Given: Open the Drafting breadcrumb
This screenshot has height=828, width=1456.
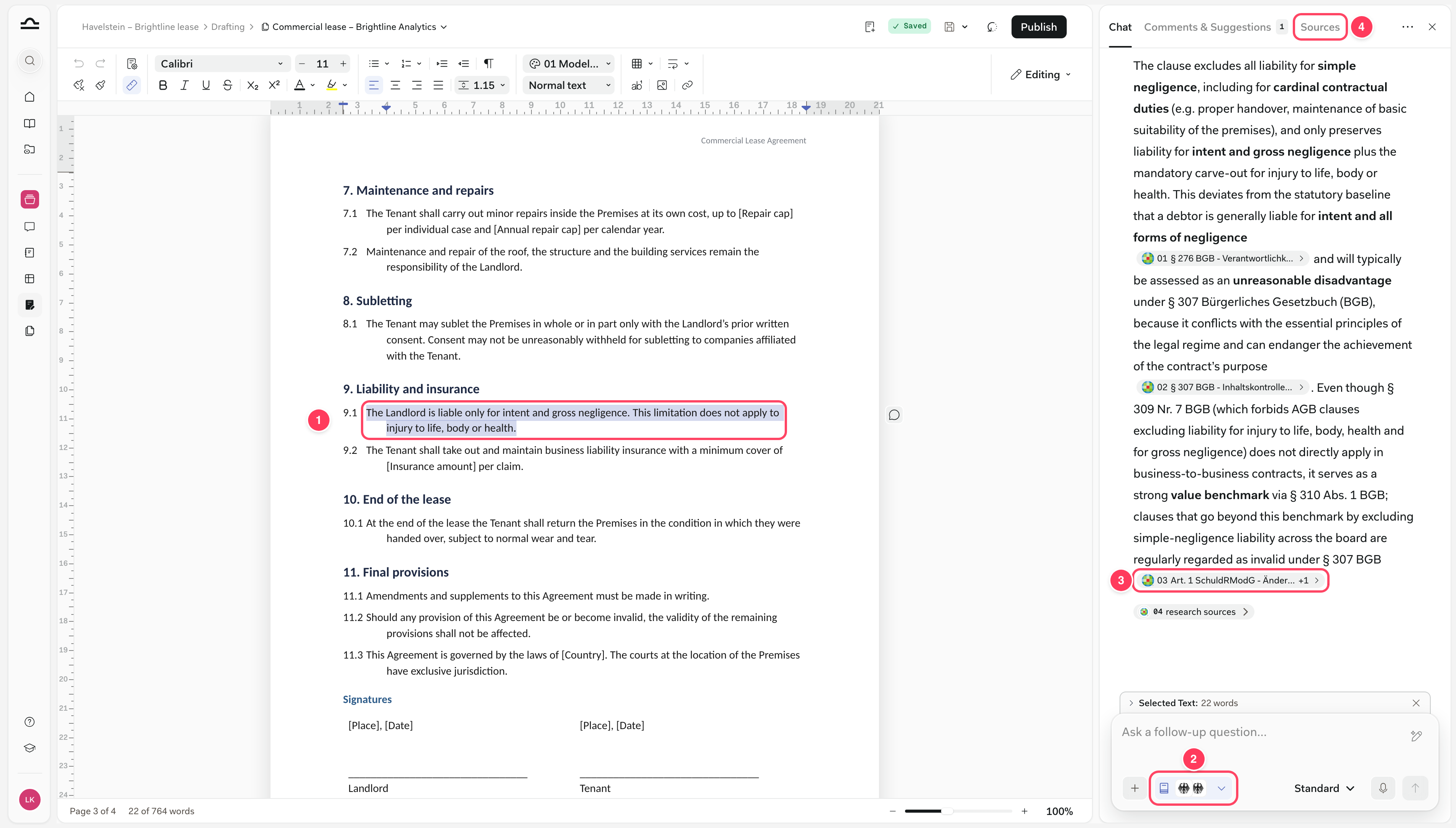Looking at the screenshot, I should [227, 27].
